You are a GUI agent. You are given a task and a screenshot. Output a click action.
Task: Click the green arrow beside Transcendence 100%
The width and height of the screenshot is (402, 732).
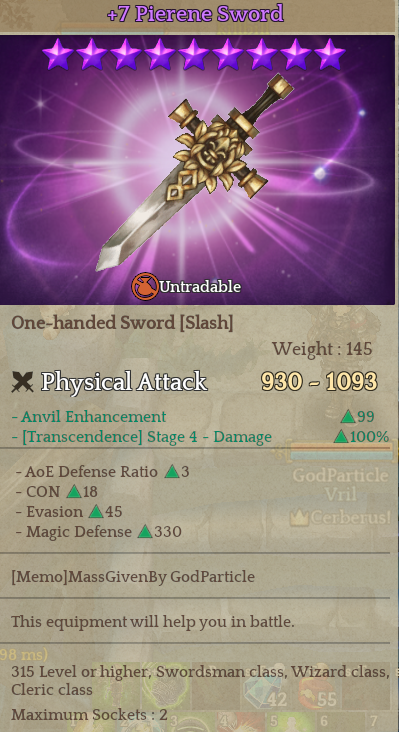tap(341, 436)
